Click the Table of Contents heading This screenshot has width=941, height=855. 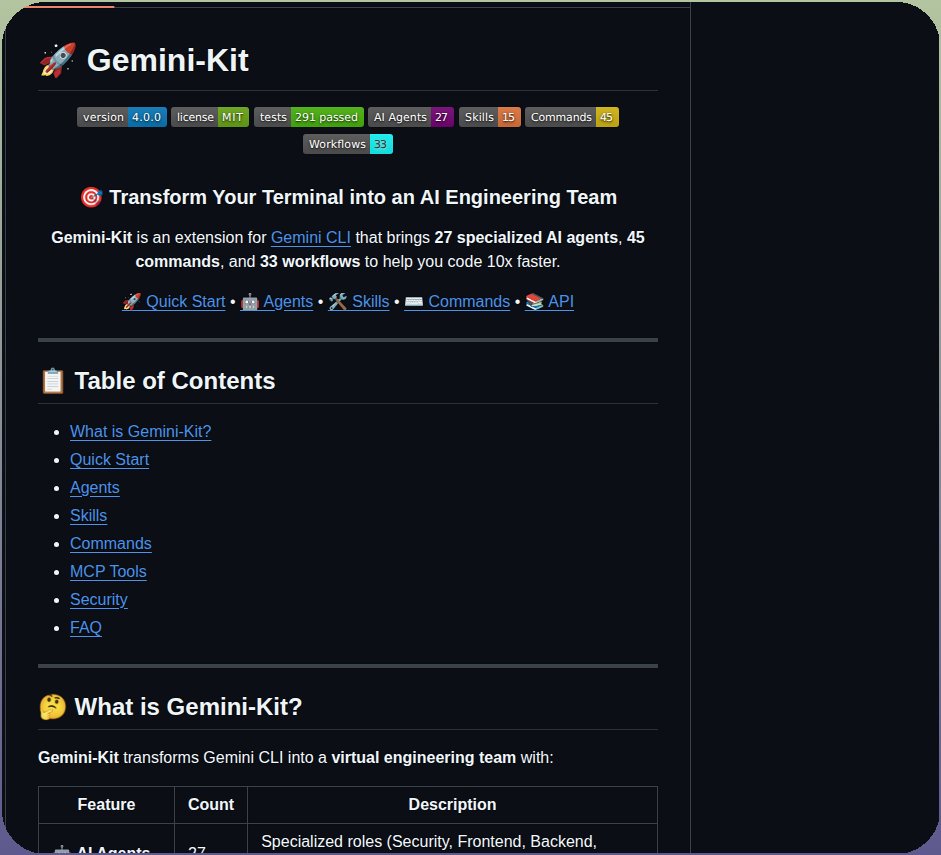pyautogui.click(x=157, y=381)
